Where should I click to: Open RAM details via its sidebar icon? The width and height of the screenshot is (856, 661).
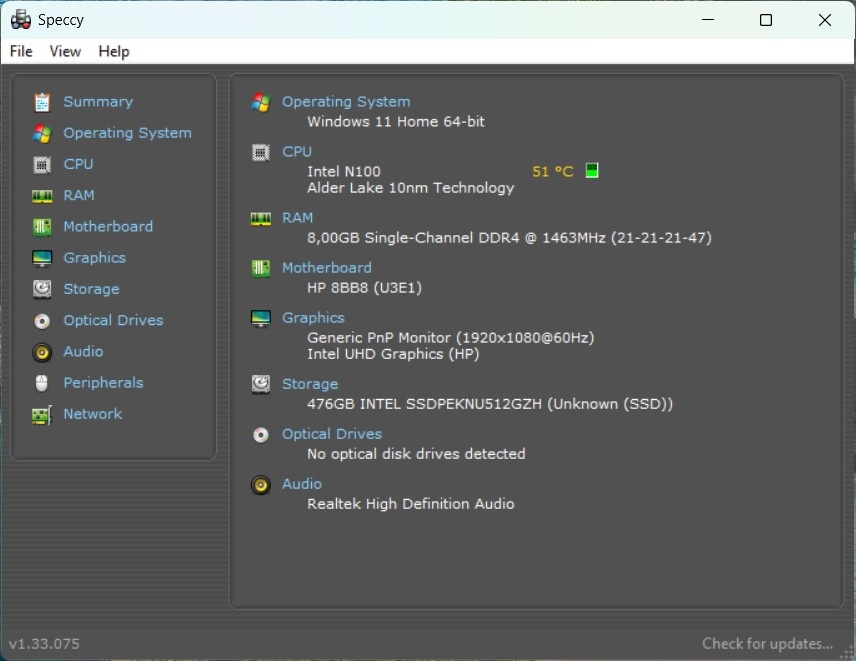click(42, 195)
